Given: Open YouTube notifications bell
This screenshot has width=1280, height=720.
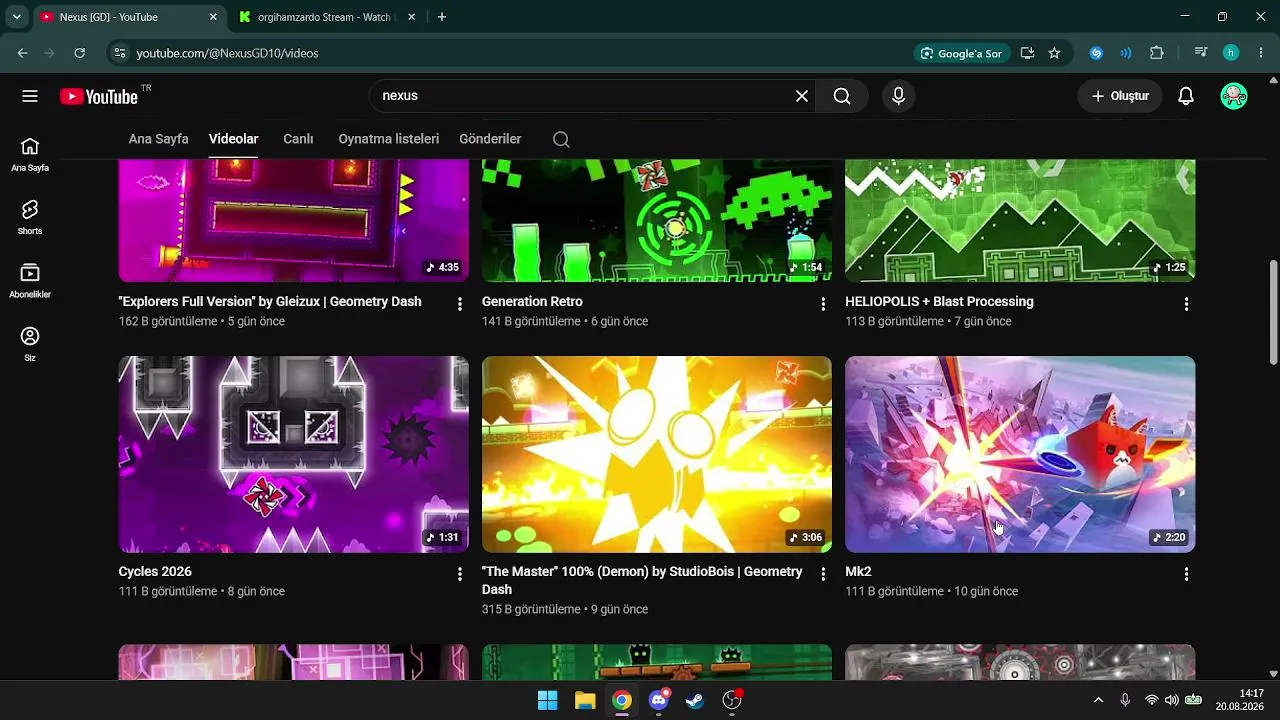Looking at the screenshot, I should click(x=1186, y=96).
